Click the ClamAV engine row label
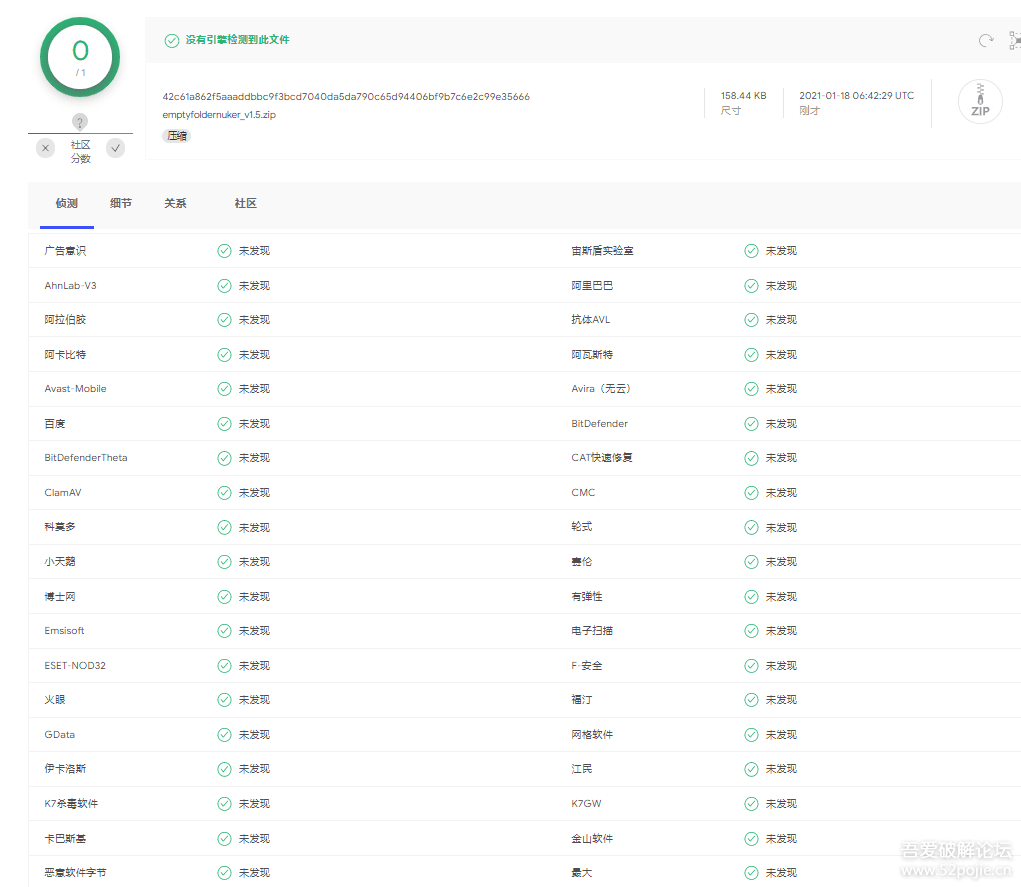The image size is (1021, 887). [62, 492]
